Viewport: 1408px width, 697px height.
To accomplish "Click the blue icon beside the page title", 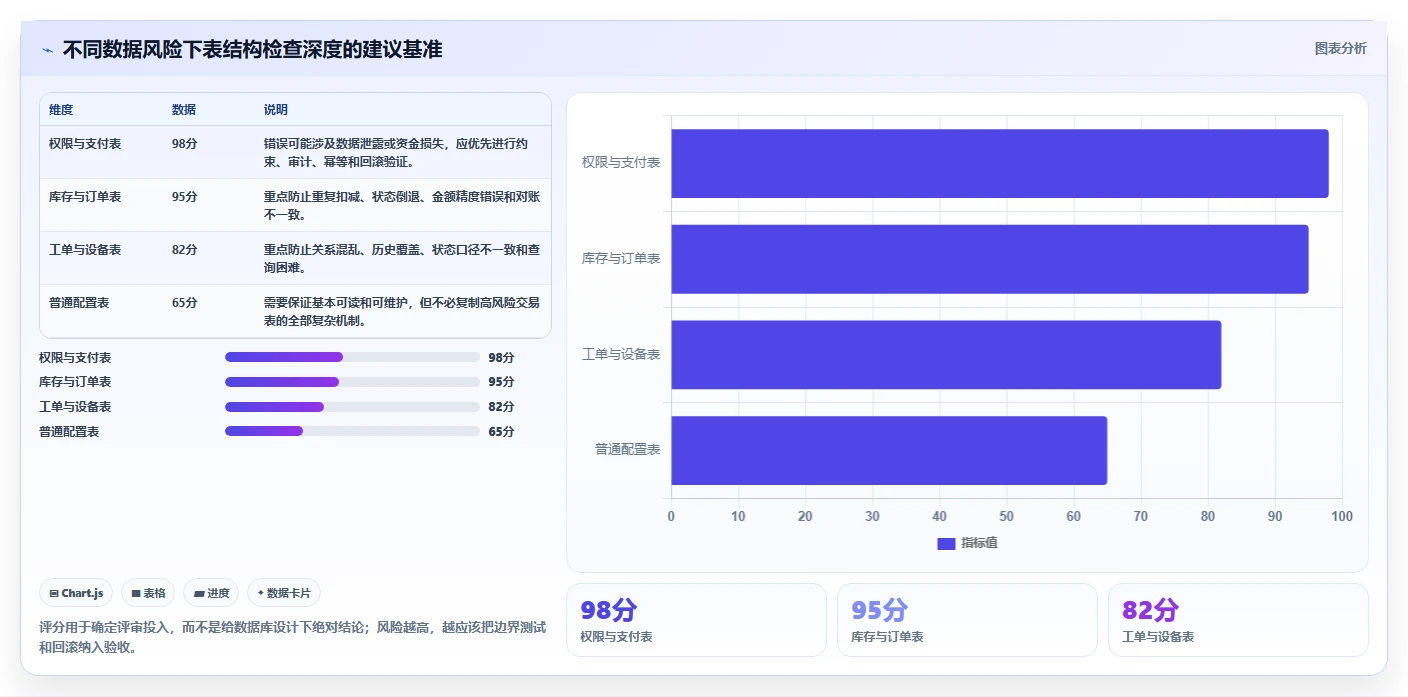I will click(x=47, y=50).
